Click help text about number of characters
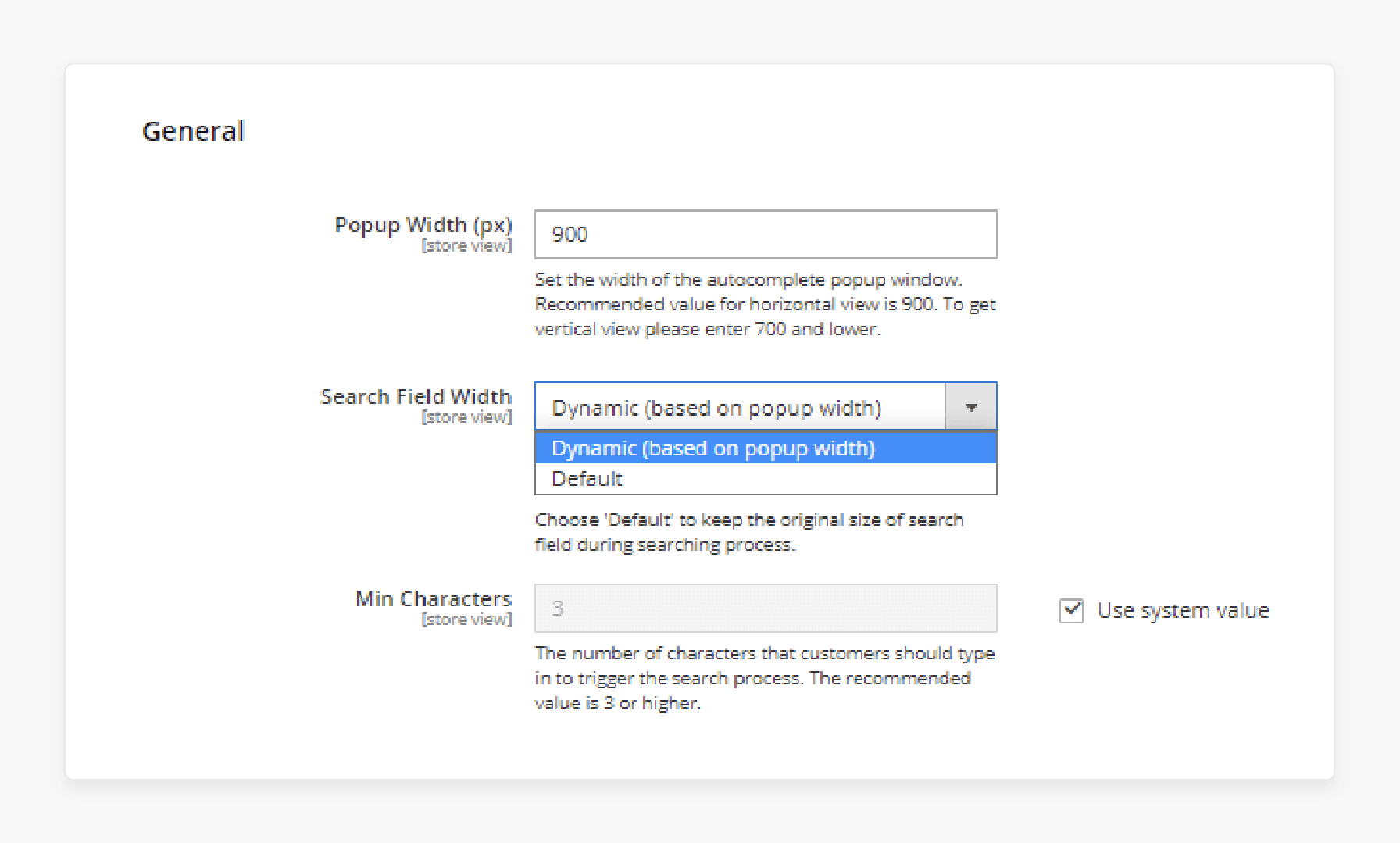The width and height of the screenshot is (1400, 843). 765,678
